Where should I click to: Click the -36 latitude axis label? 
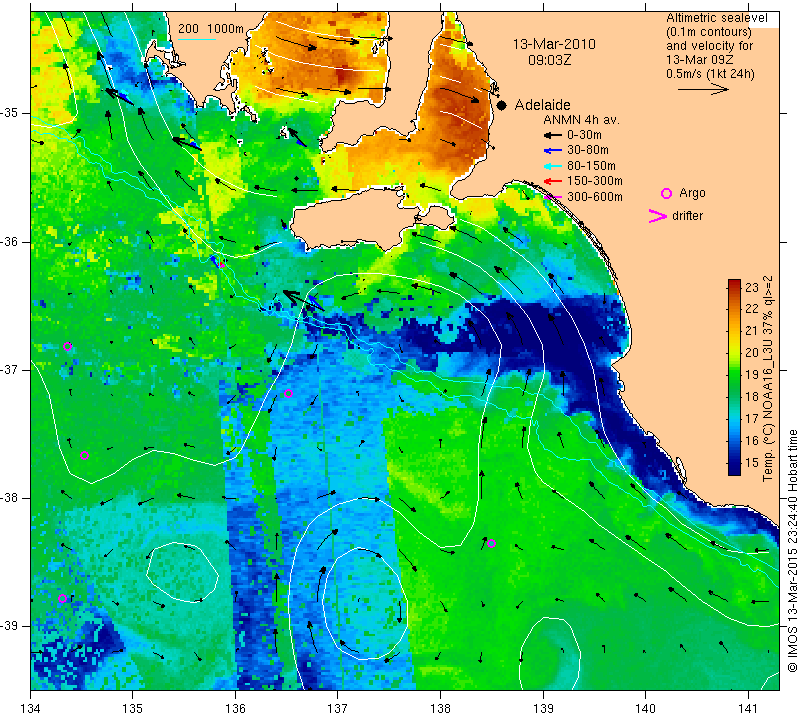pyautogui.click(x=11, y=241)
